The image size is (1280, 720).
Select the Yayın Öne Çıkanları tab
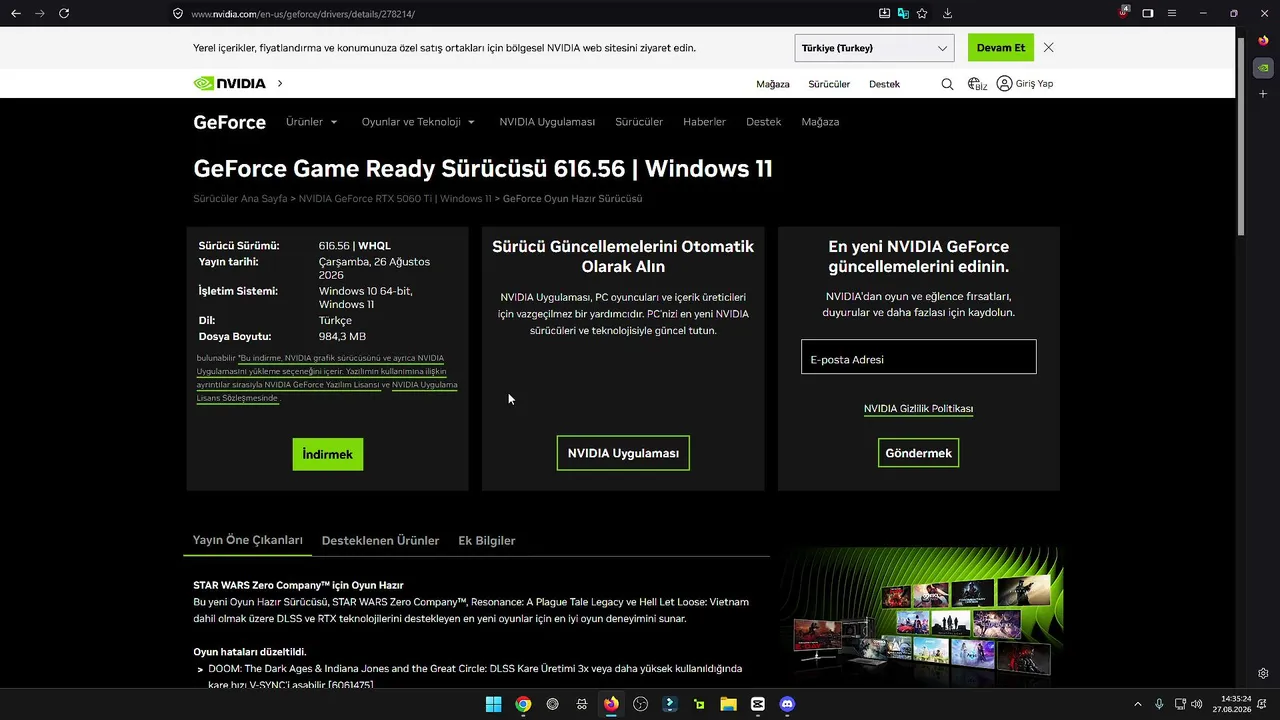click(248, 540)
